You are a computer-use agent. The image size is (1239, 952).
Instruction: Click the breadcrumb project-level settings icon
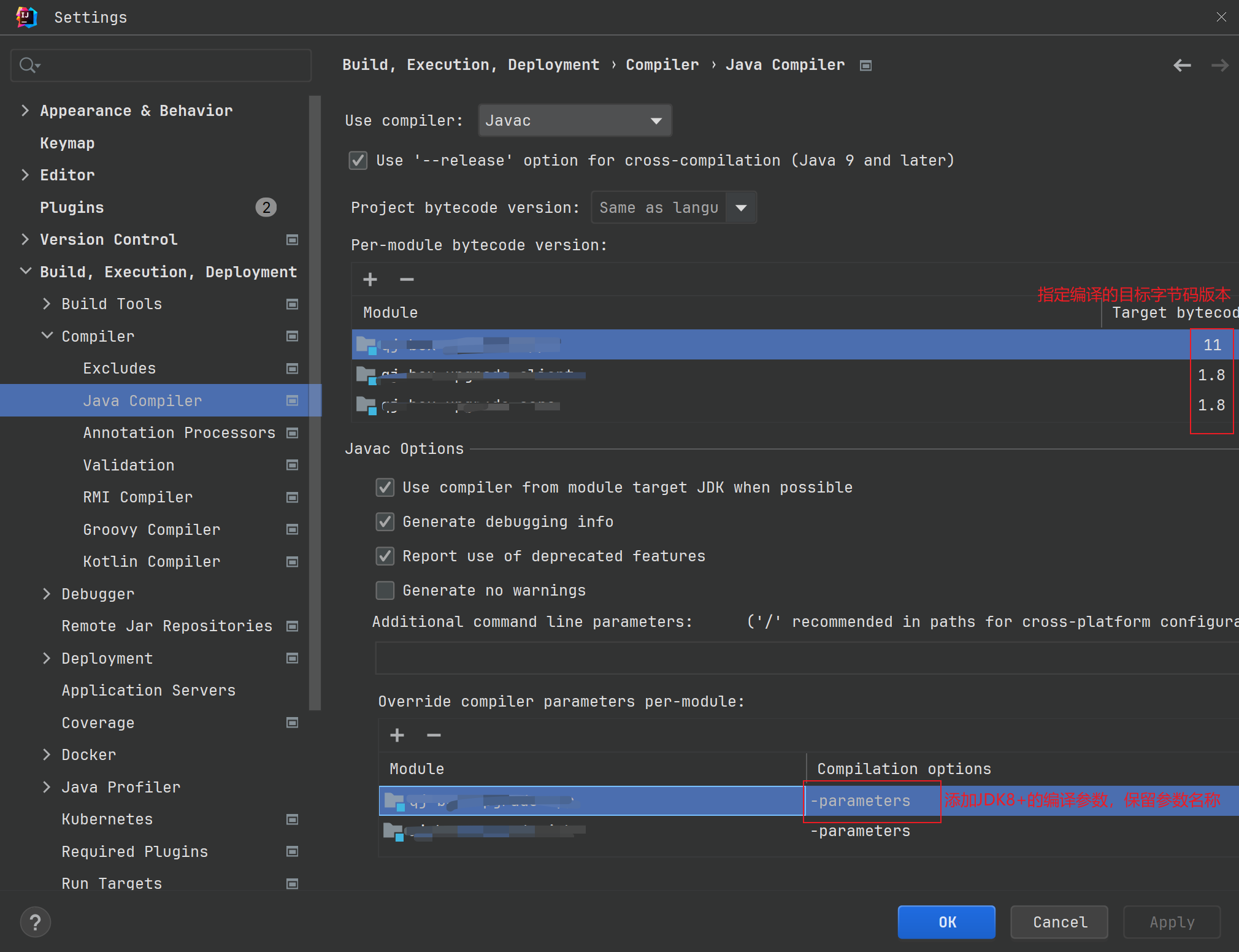(x=865, y=65)
